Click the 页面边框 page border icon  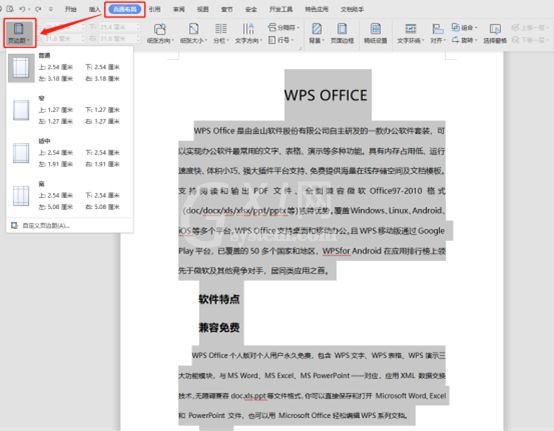click(342, 29)
